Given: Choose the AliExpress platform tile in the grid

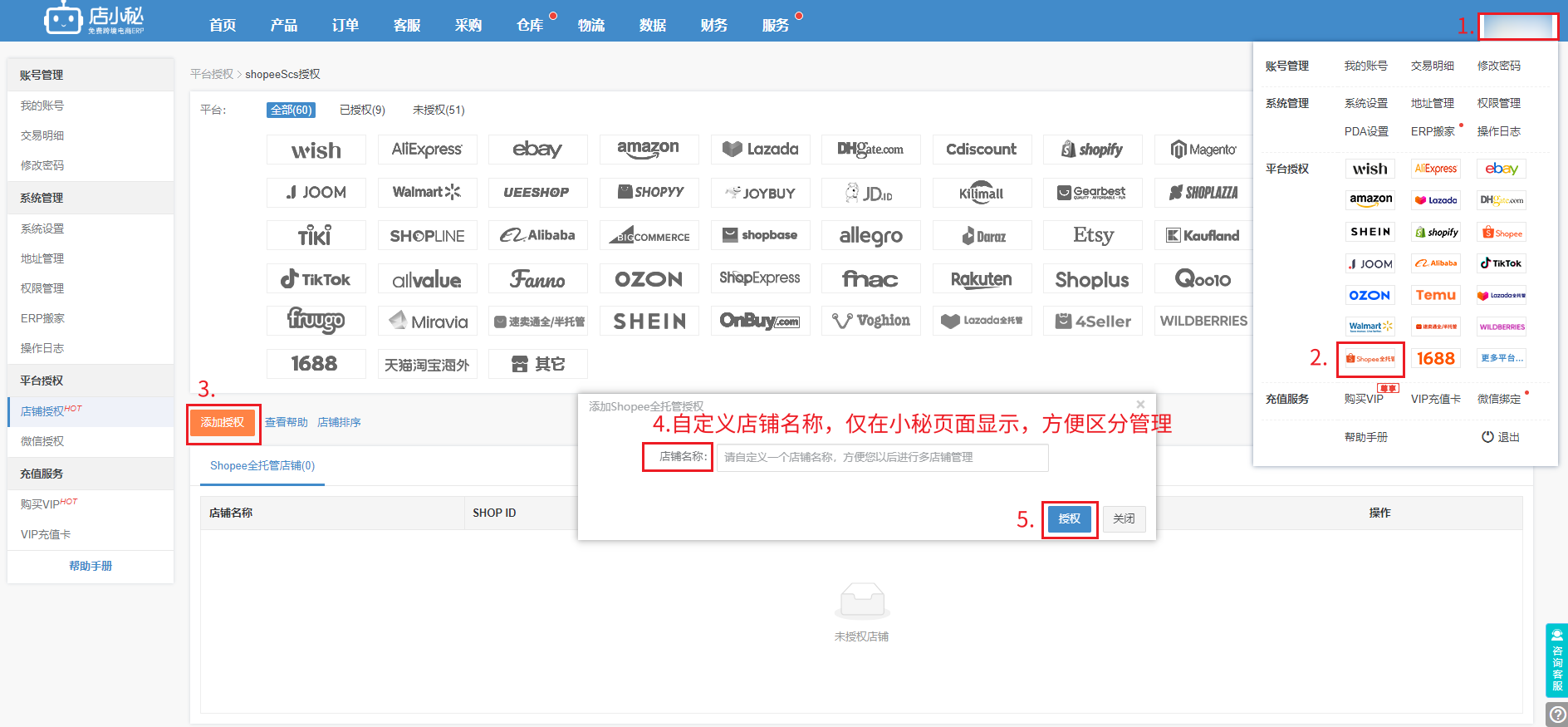Looking at the screenshot, I should (427, 150).
